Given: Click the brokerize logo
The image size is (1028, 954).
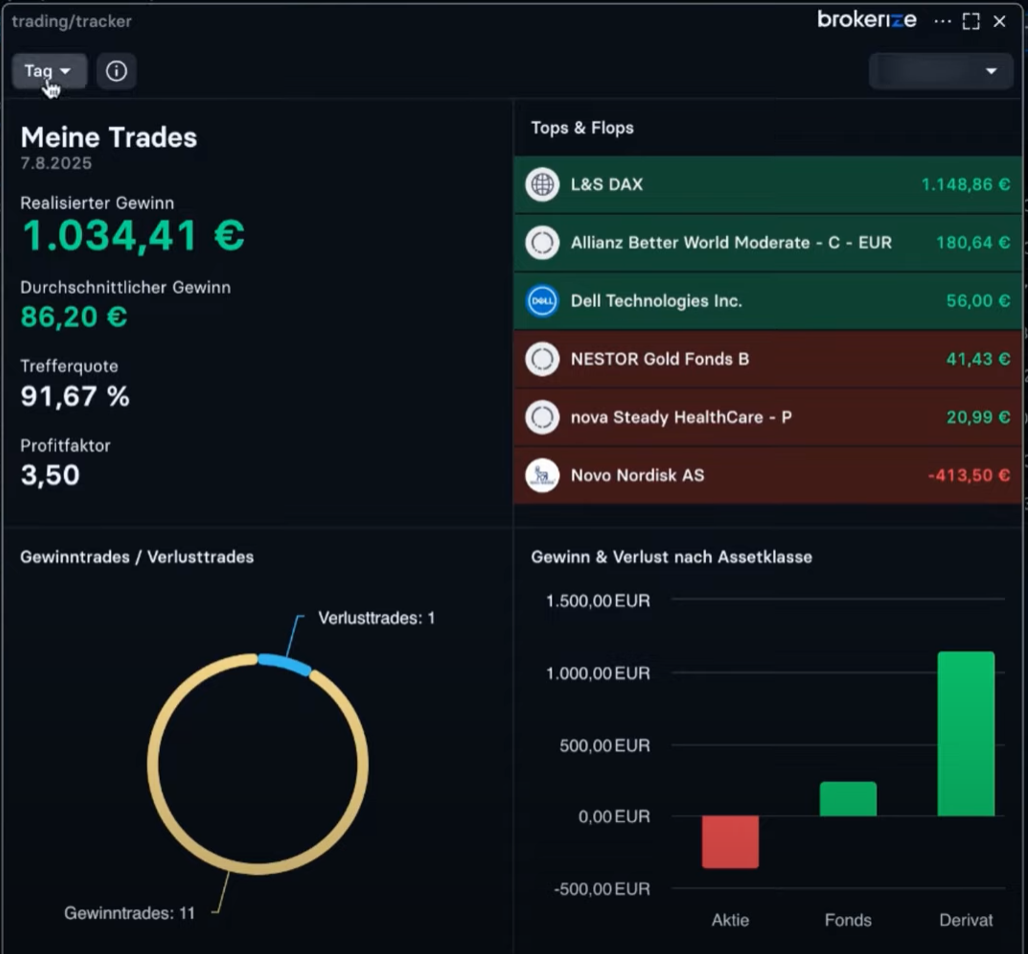Looking at the screenshot, I should point(867,20).
